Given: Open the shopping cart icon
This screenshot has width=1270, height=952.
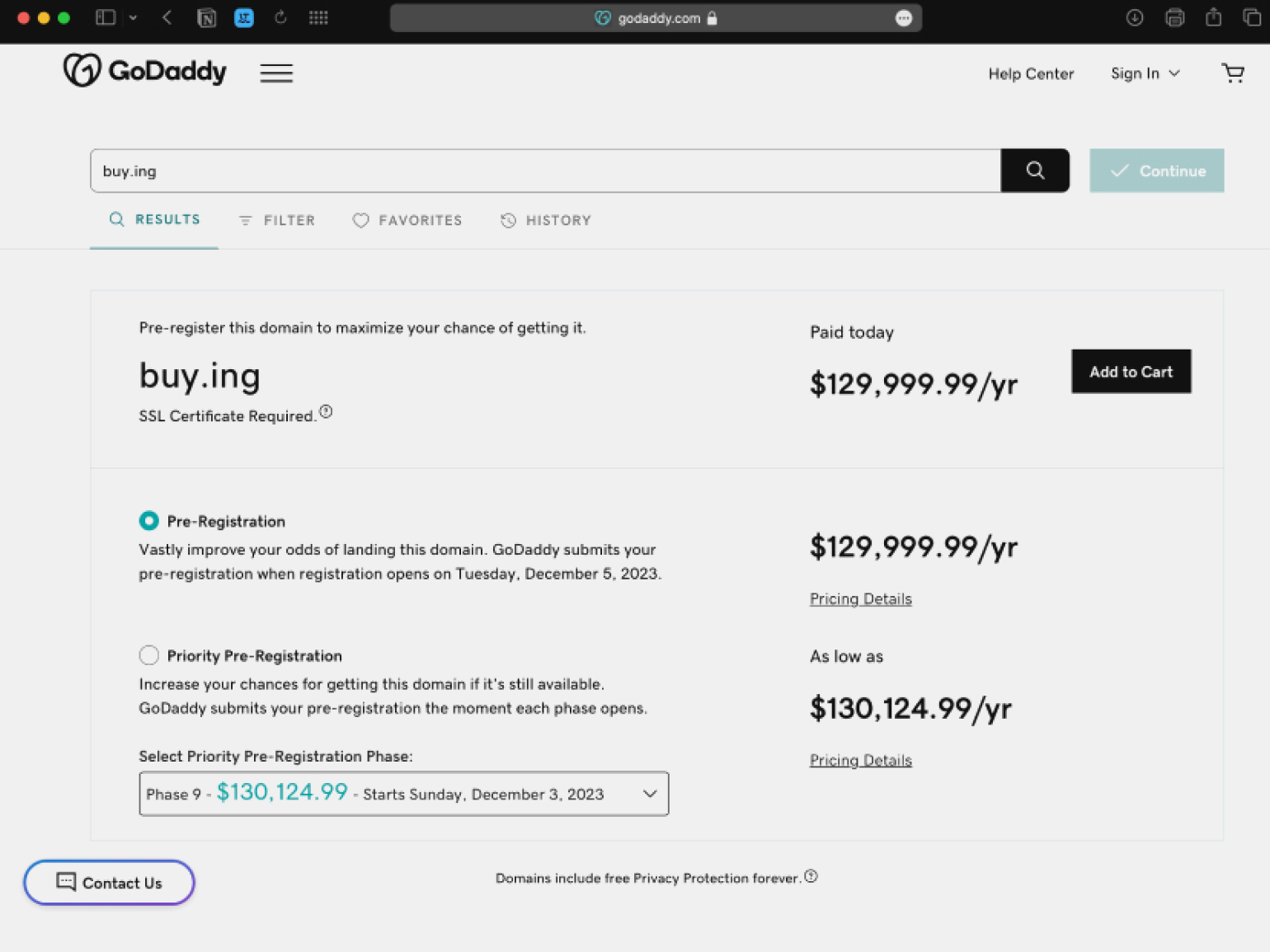Looking at the screenshot, I should (x=1233, y=73).
